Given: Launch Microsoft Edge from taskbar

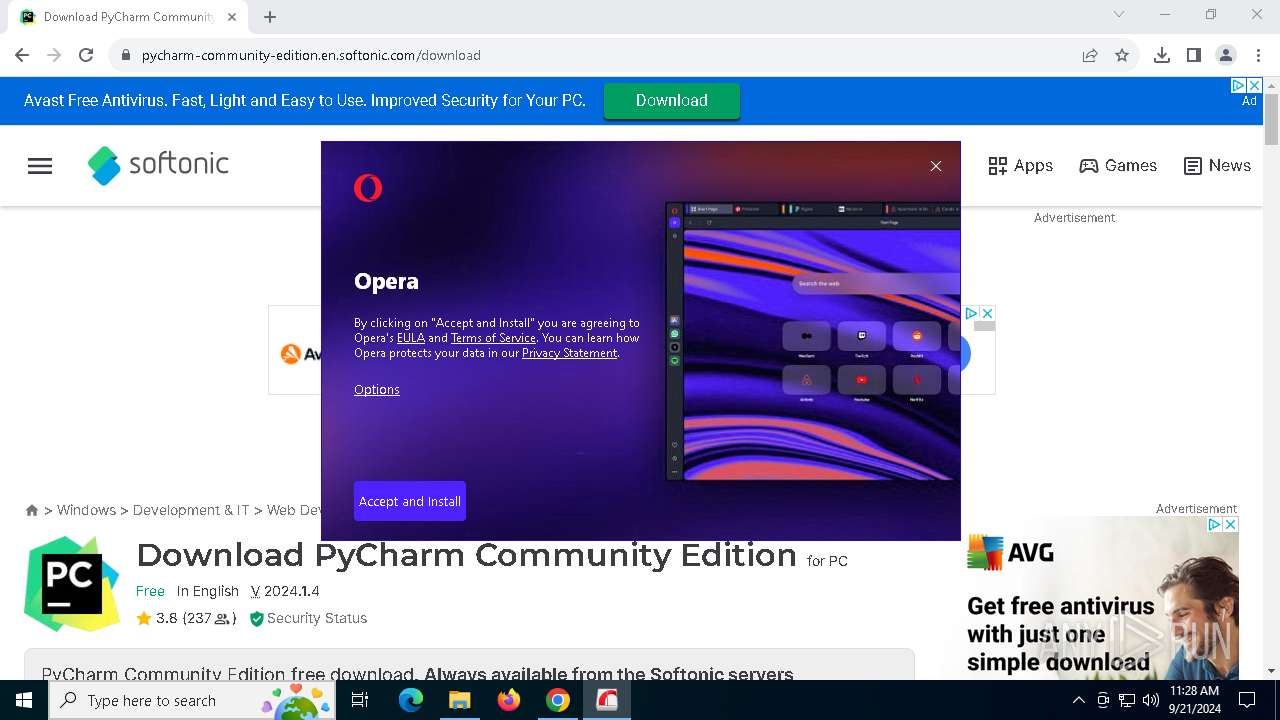Looking at the screenshot, I should click(411, 700).
